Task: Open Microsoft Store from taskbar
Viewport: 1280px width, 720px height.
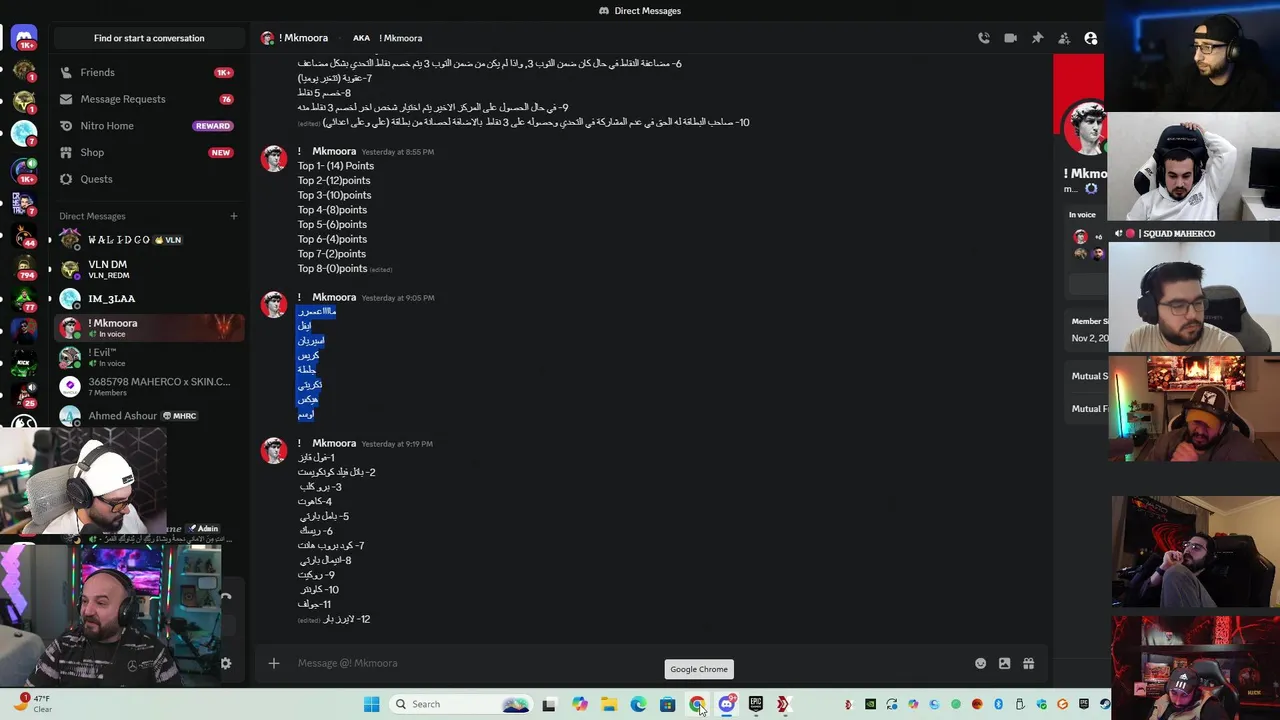Action: pyautogui.click(x=668, y=704)
